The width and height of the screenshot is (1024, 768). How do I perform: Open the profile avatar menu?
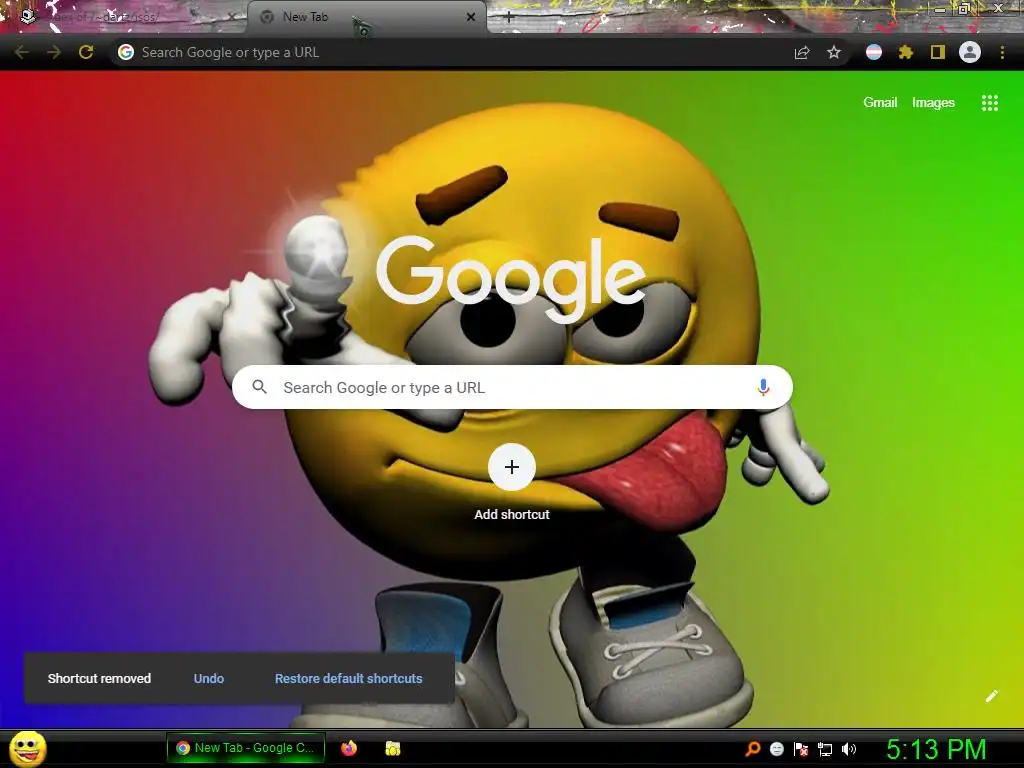click(970, 52)
